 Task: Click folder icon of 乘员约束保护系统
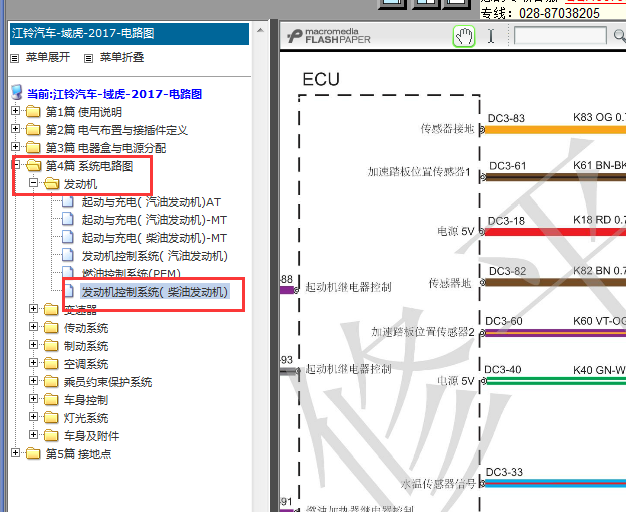pyautogui.click(x=51, y=381)
